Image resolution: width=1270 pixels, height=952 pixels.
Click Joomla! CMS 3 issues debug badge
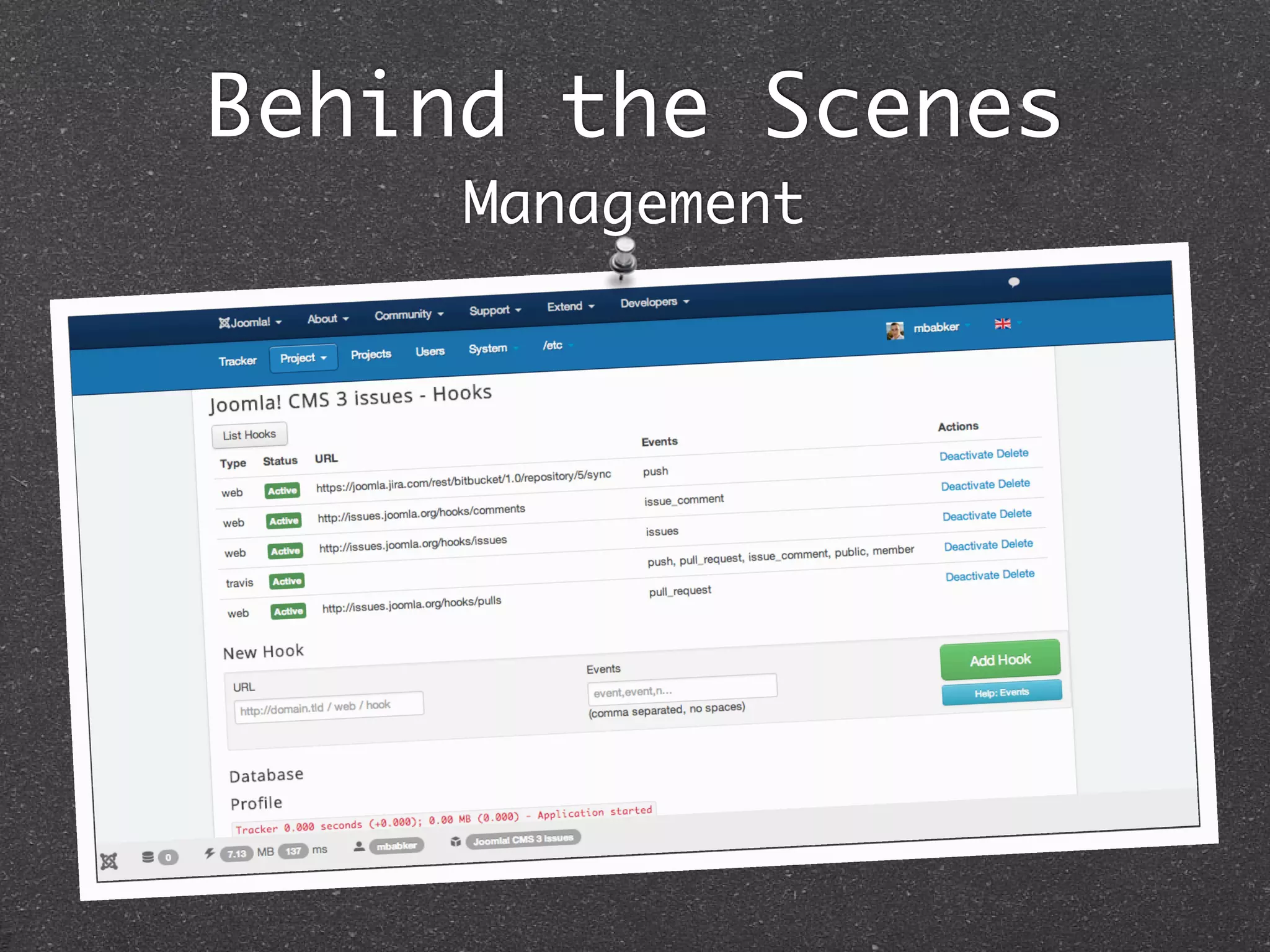(x=523, y=839)
